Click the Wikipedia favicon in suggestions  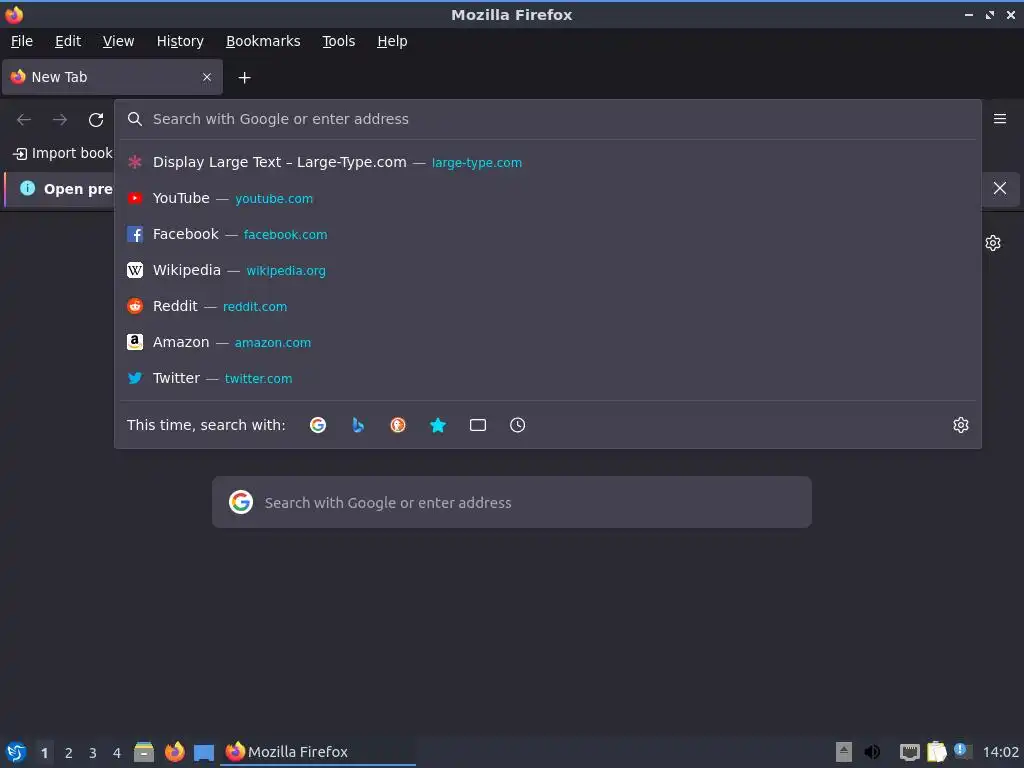tap(135, 270)
